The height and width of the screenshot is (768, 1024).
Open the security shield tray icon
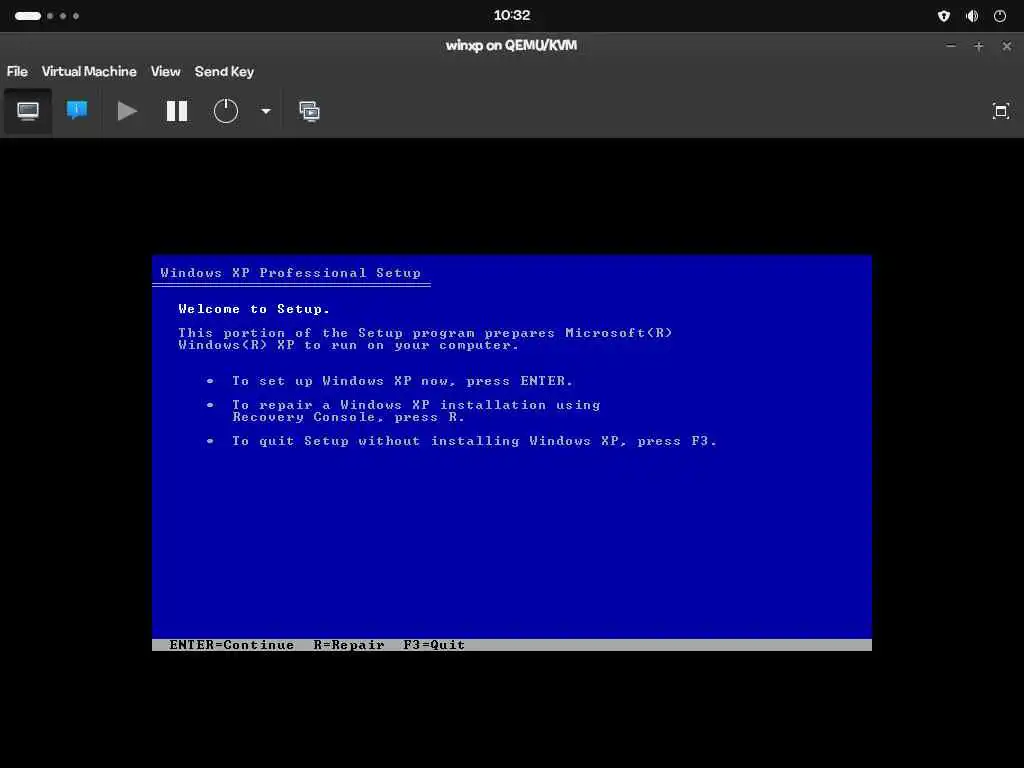click(x=944, y=16)
